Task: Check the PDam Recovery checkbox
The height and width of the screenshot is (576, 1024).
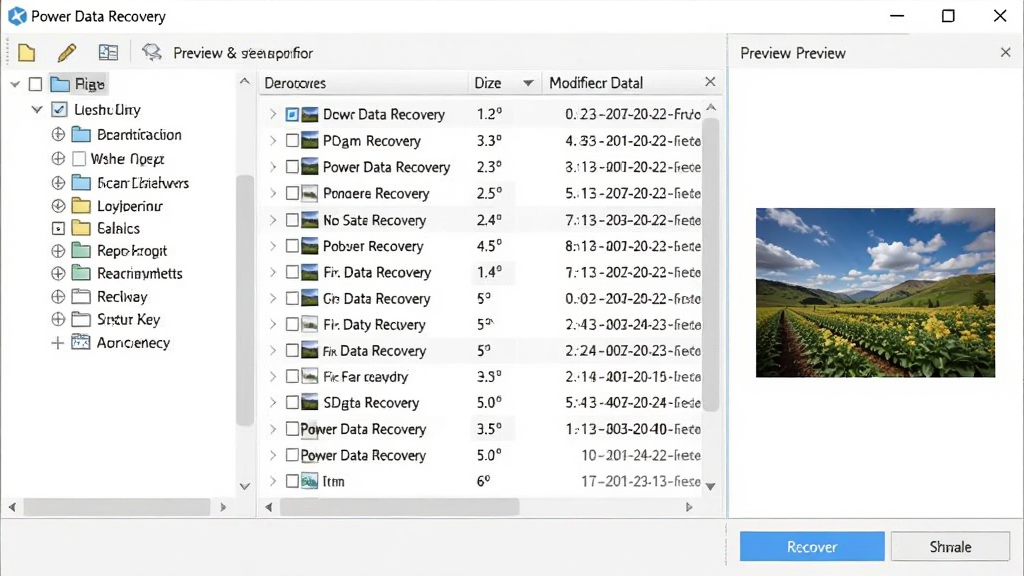Action: (x=292, y=140)
